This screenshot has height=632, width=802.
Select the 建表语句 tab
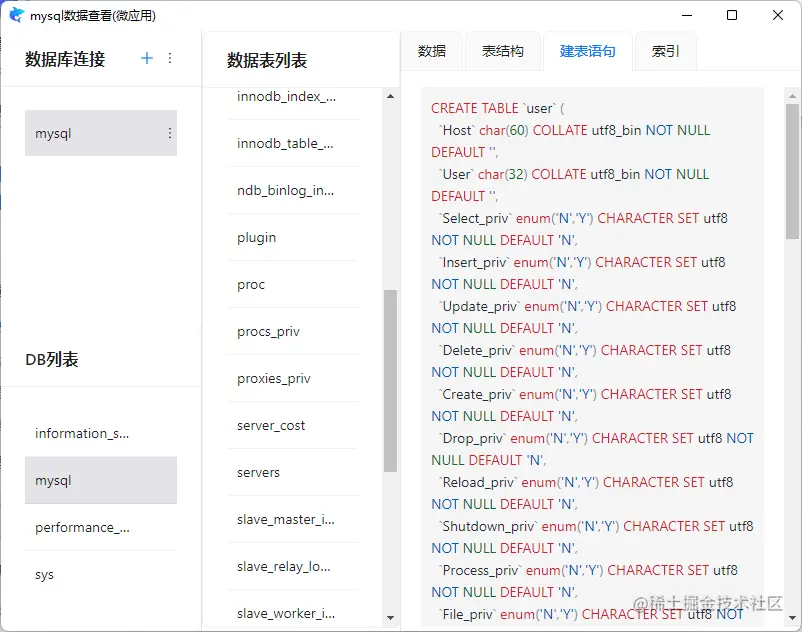588,51
